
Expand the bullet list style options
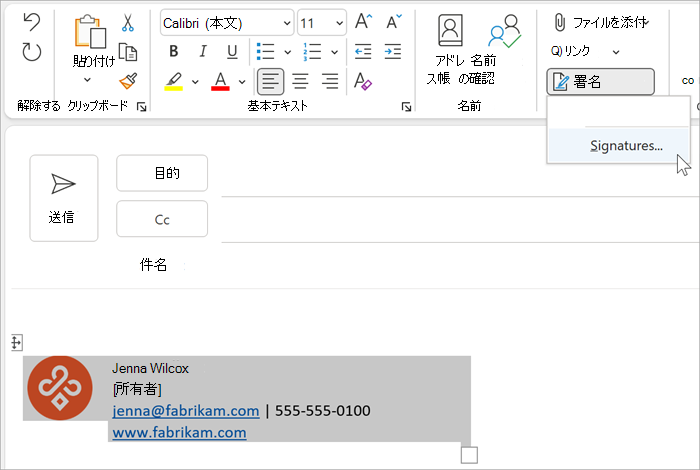click(x=288, y=52)
